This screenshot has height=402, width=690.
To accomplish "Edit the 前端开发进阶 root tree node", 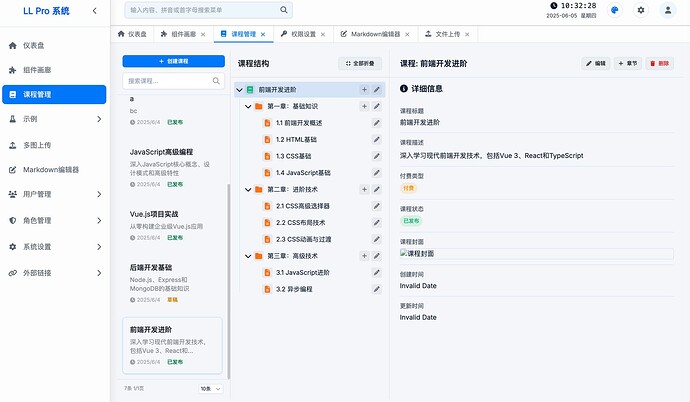I will [377, 90].
